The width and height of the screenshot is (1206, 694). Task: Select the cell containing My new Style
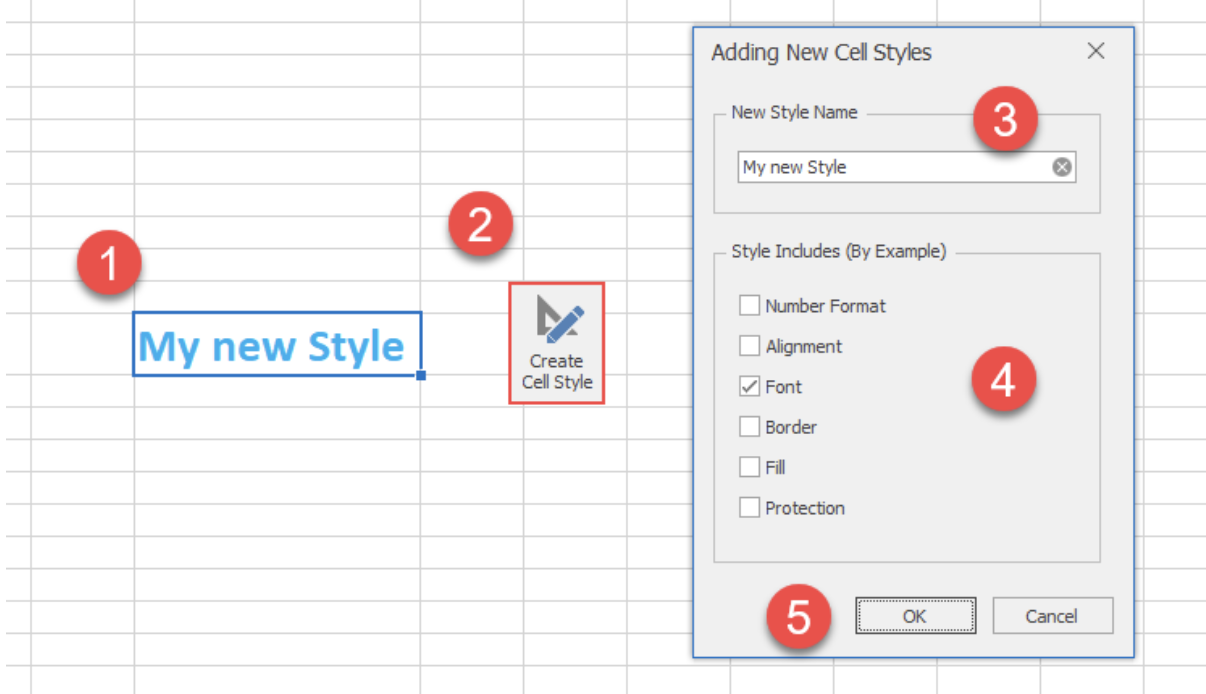(x=277, y=344)
